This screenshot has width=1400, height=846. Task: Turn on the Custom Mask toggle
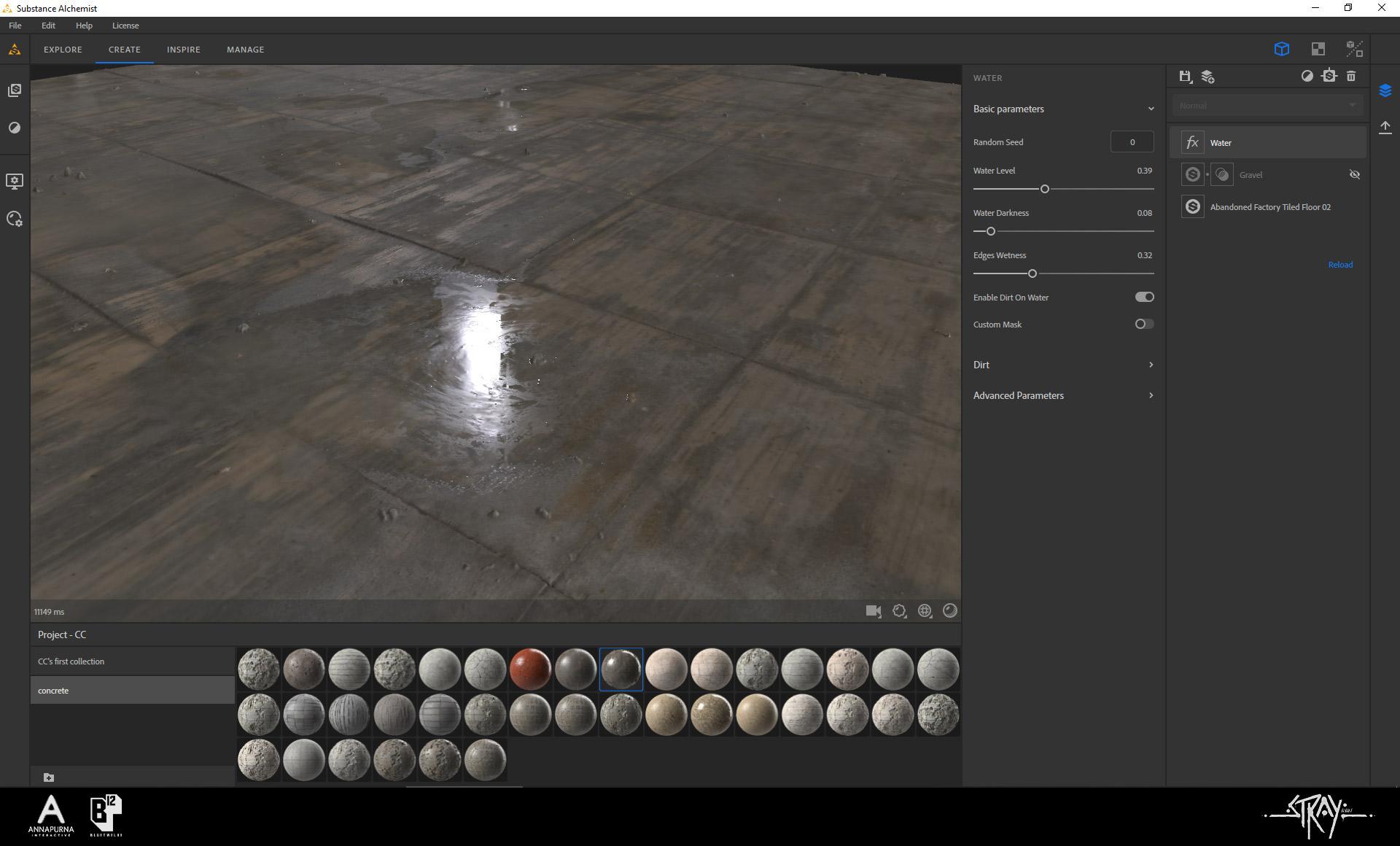pyautogui.click(x=1144, y=324)
